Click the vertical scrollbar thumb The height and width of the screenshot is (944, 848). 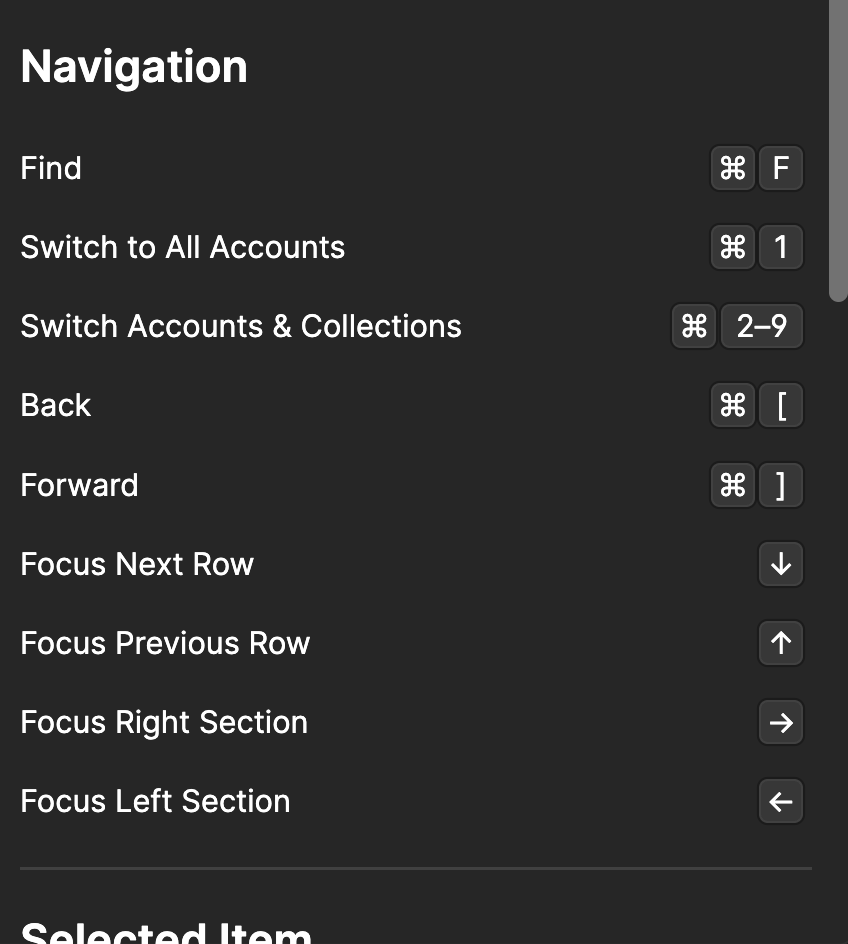coord(838,150)
